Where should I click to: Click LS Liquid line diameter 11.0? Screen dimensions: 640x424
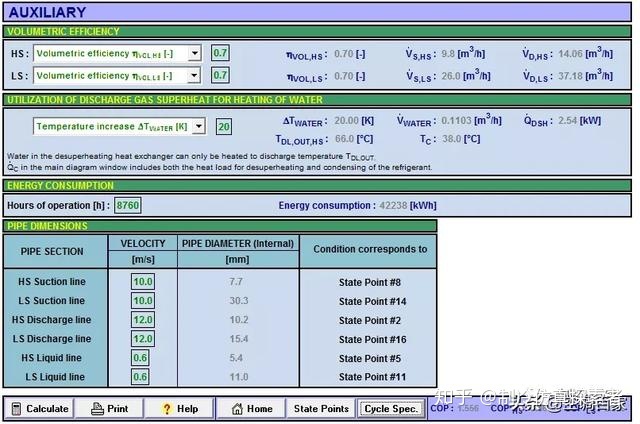coord(239,377)
